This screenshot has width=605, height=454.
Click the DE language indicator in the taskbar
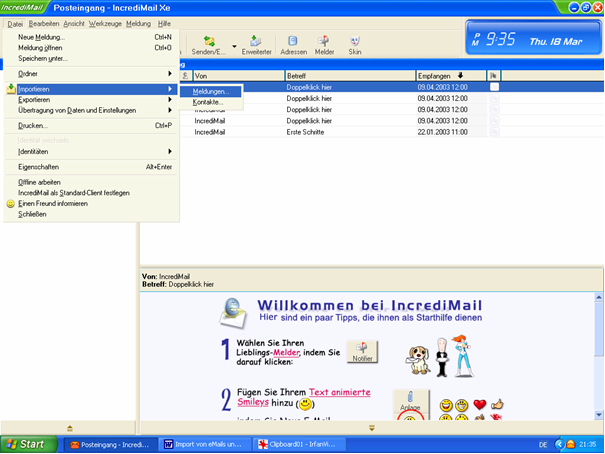click(543, 444)
